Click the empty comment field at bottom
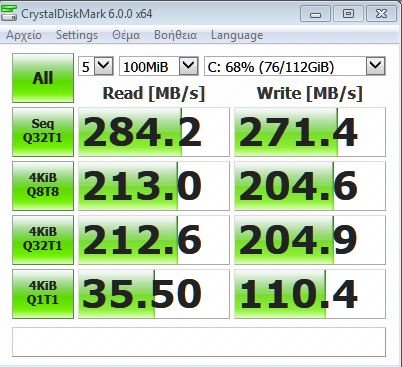Viewport: 402px width, 367px height. 199,342
